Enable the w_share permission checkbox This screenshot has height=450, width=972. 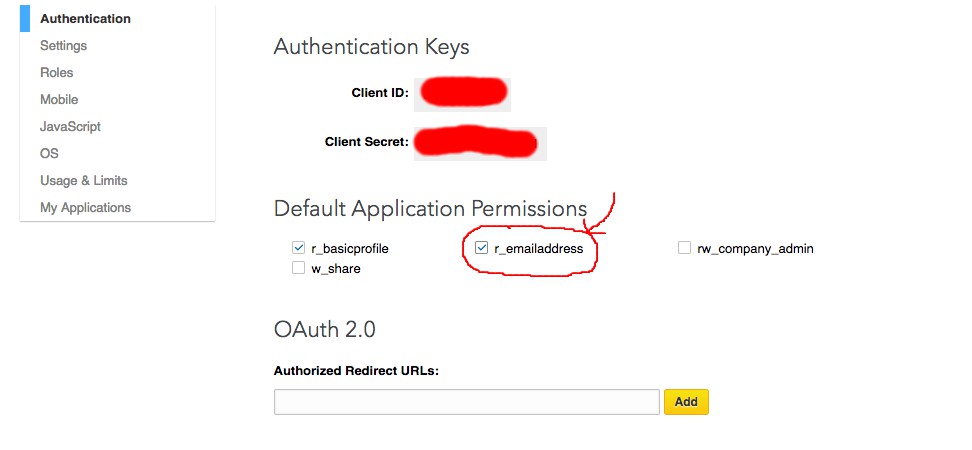[x=298, y=268]
